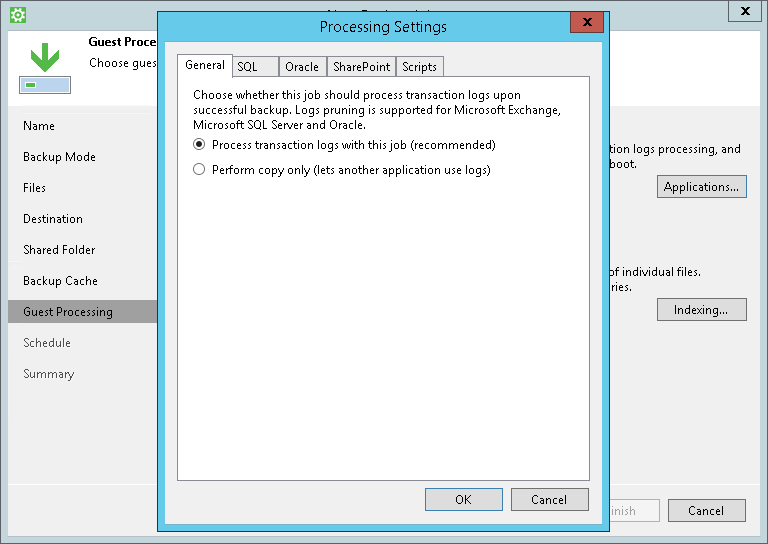Click the Processing Settings title text
This screenshot has height=544, width=768.
(383, 26)
